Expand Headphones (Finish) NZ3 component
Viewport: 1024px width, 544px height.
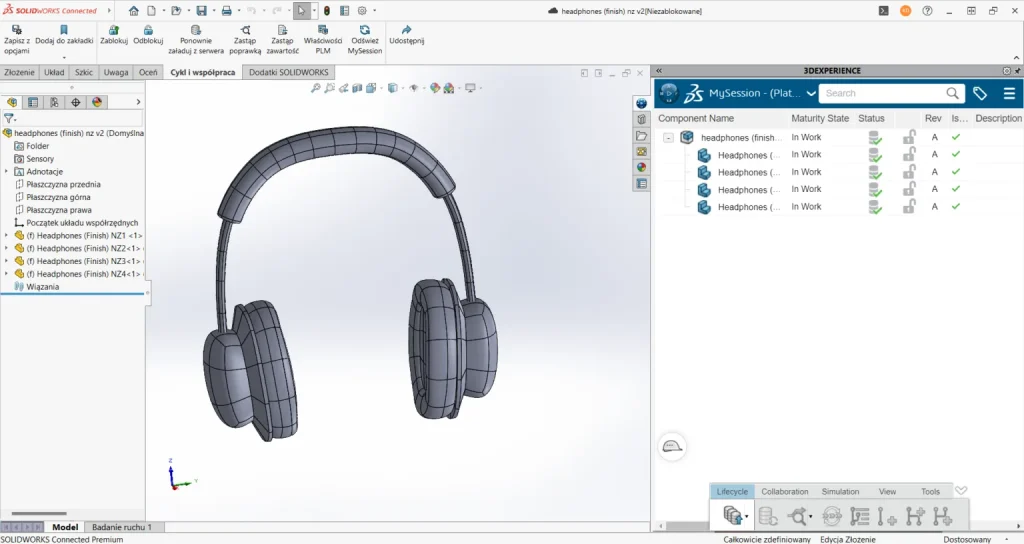[7, 261]
